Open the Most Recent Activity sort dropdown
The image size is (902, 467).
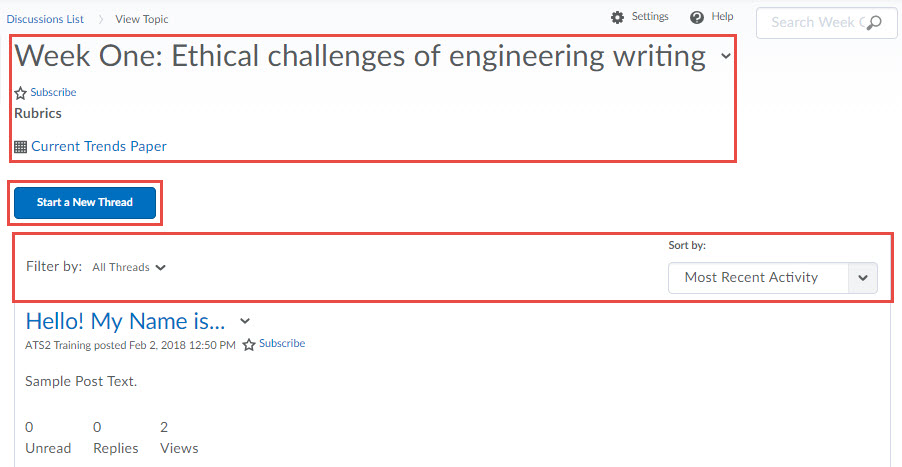[x=772, y=278]
